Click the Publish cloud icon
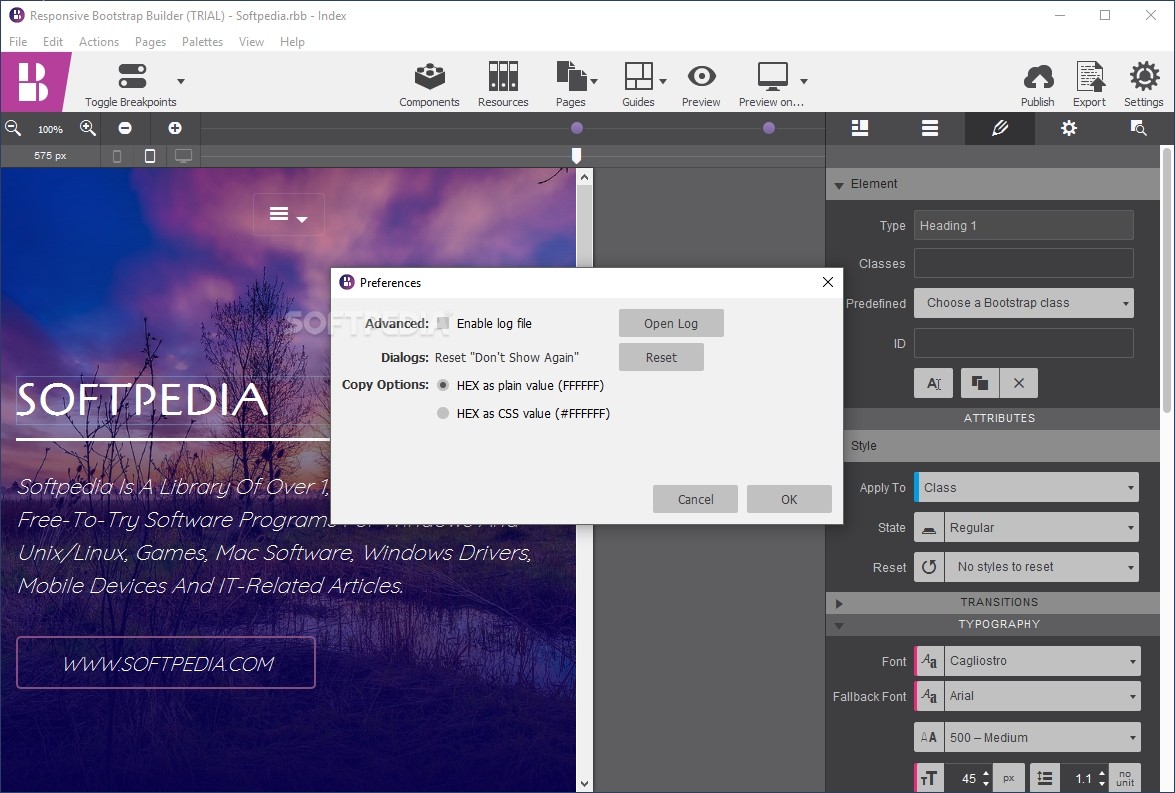1175x793 pixels. click(x=1038, y=76)
